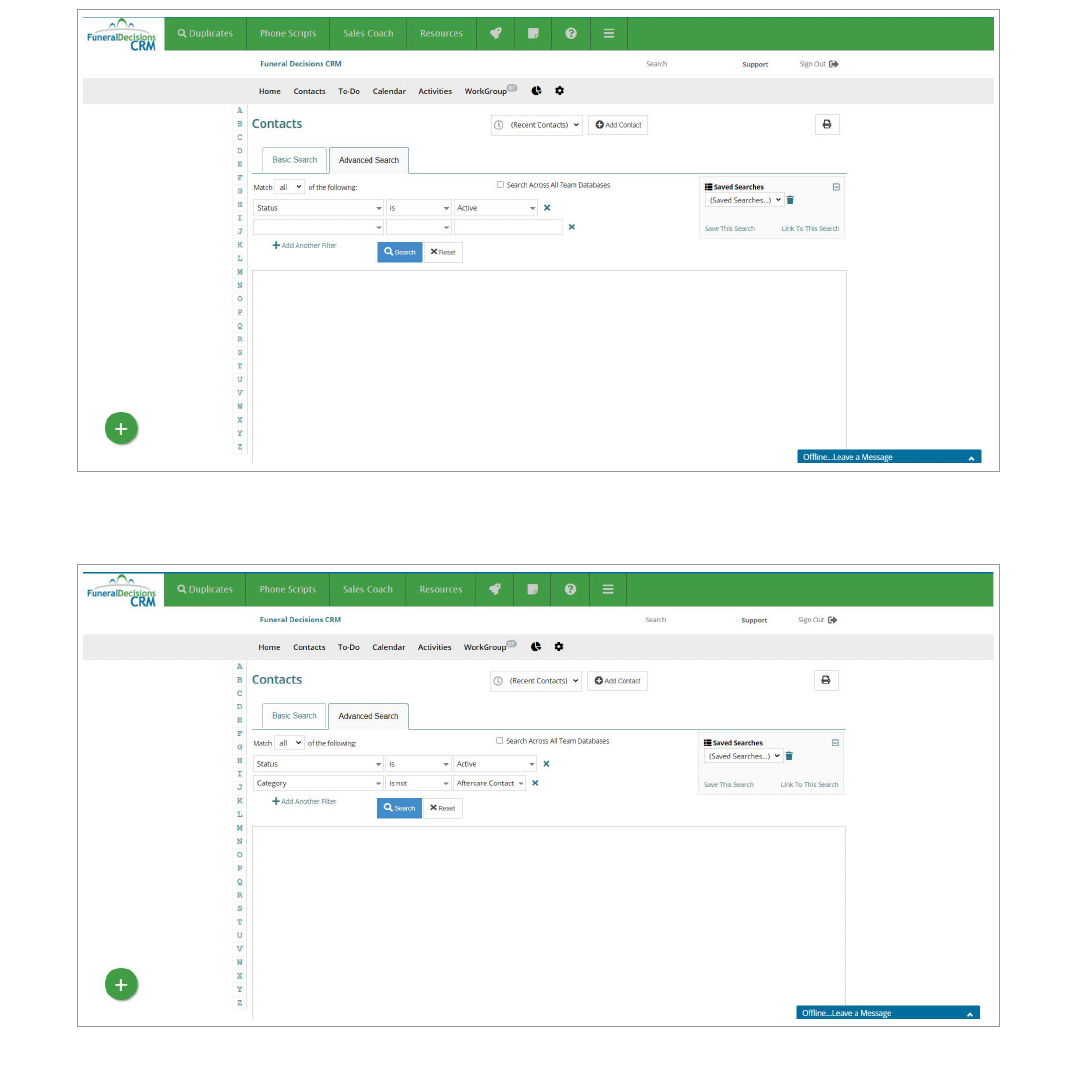Open the 'is not' operator dropdown
The width and height of the screenshot is (1075, 1091).
[x=419, y=783]
